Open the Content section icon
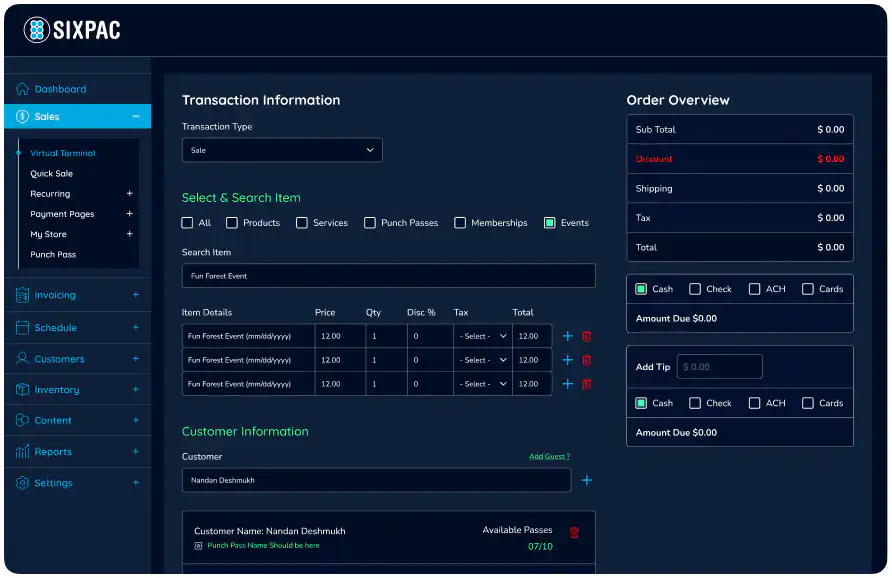Viewport: 892px width, 578px height. pos(22,420)
